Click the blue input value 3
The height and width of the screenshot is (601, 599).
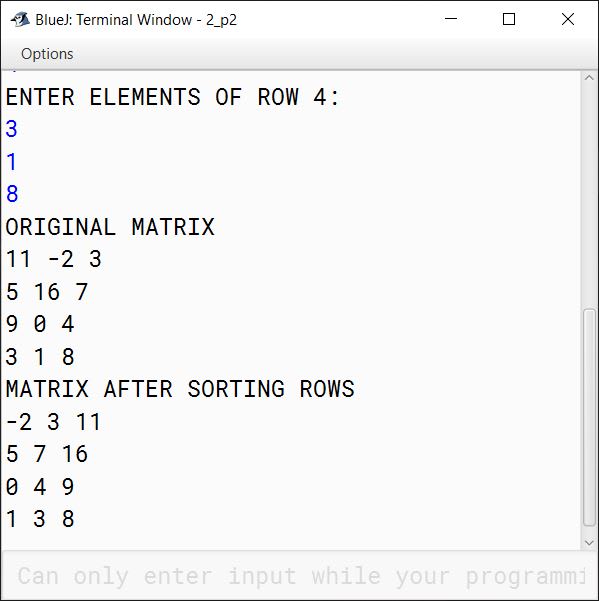11,129
